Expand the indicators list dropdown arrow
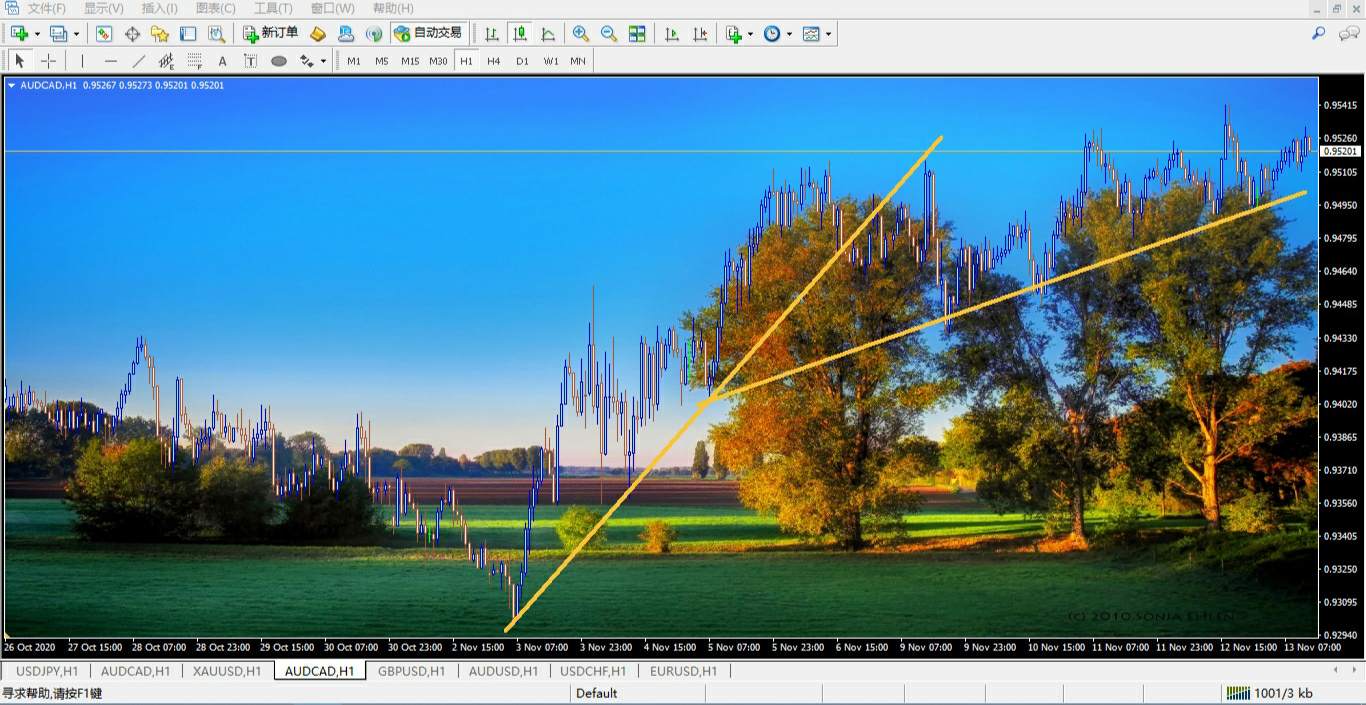1366x705 pixels. (x=750, y=34)
